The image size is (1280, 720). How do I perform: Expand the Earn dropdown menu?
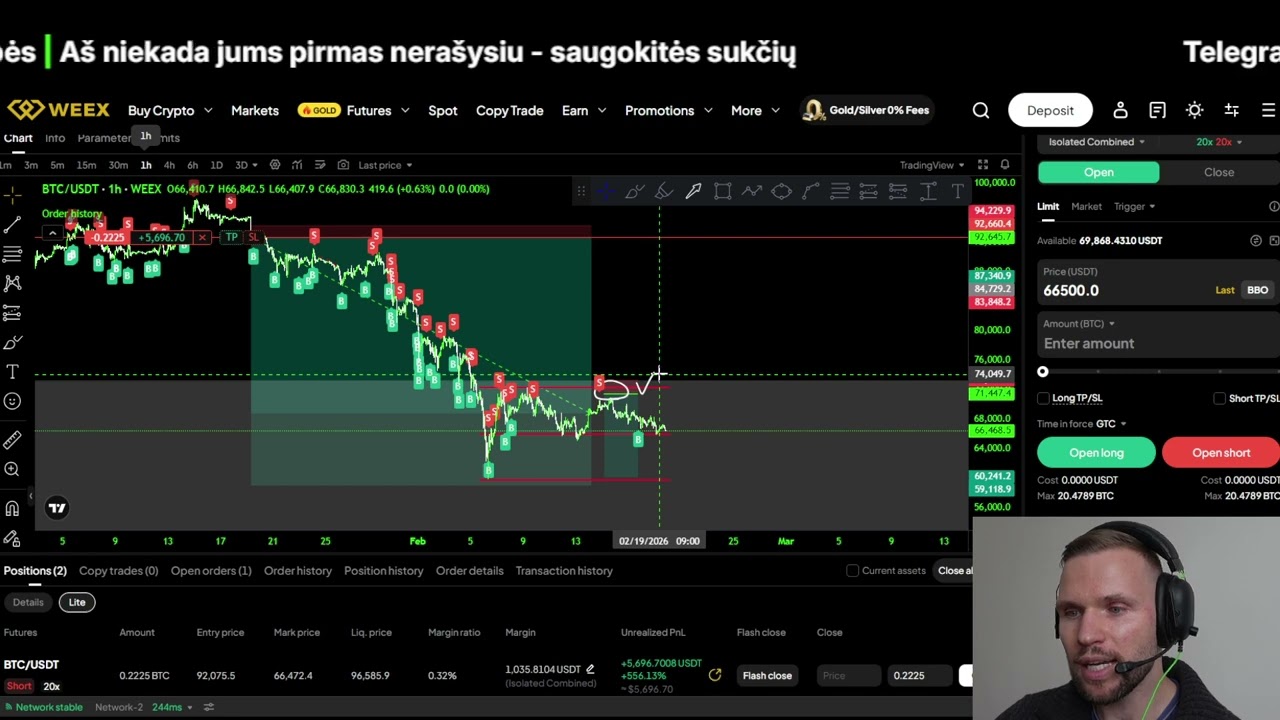tap(584, 110)
